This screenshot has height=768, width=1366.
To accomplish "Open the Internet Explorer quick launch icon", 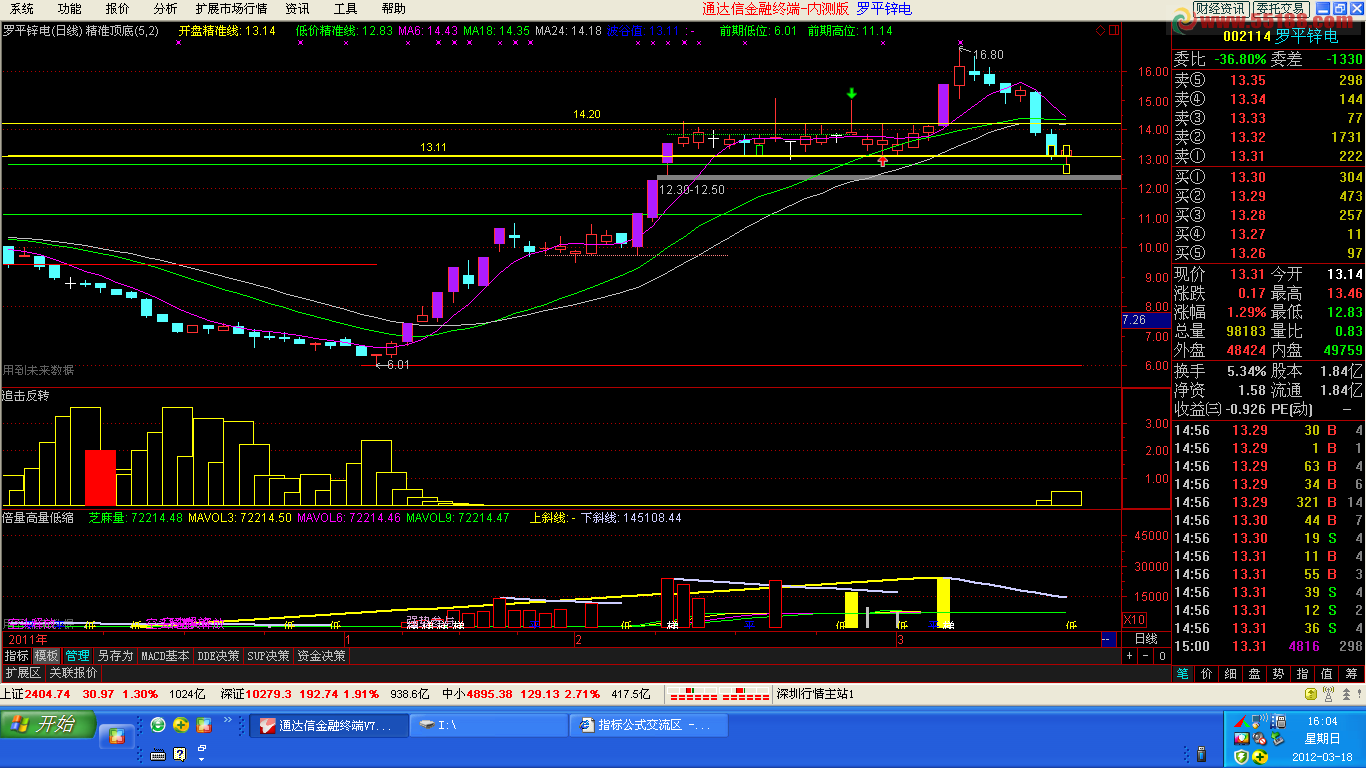I will point(158,725).
